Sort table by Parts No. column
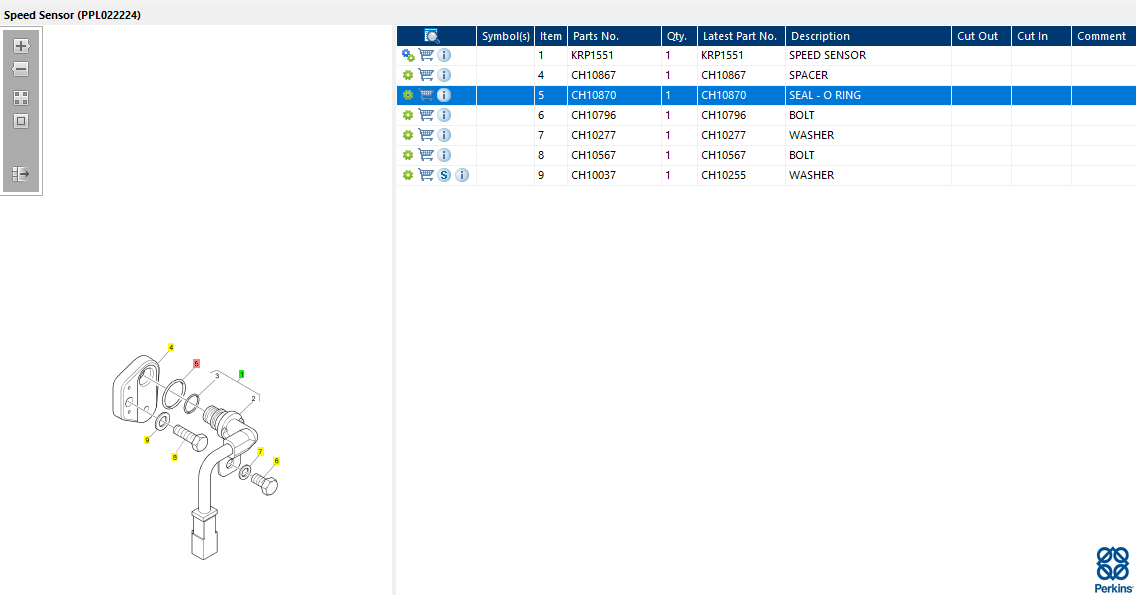This screenshot has width=1136, height=595. 596,36
